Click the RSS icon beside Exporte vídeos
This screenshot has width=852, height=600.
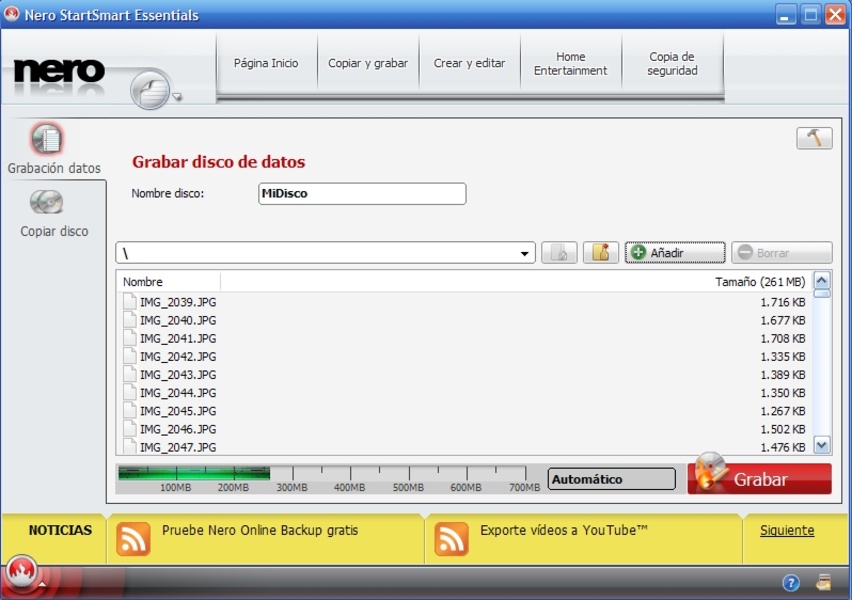(x=452, y=539)
